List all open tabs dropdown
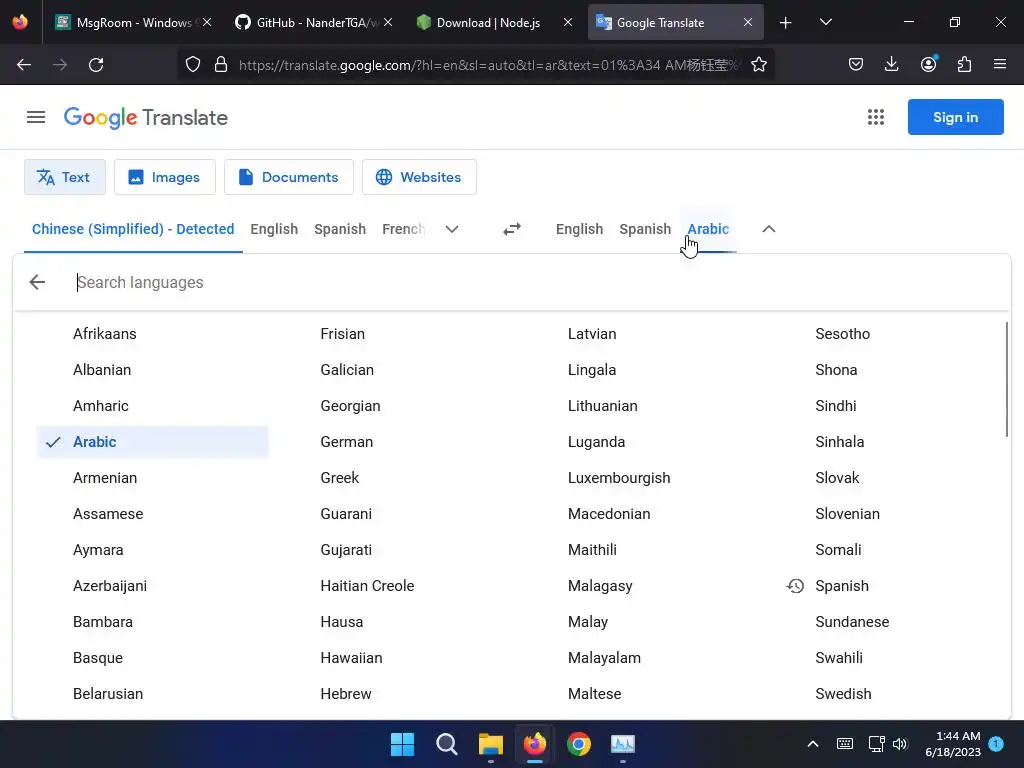 point(825,22)
